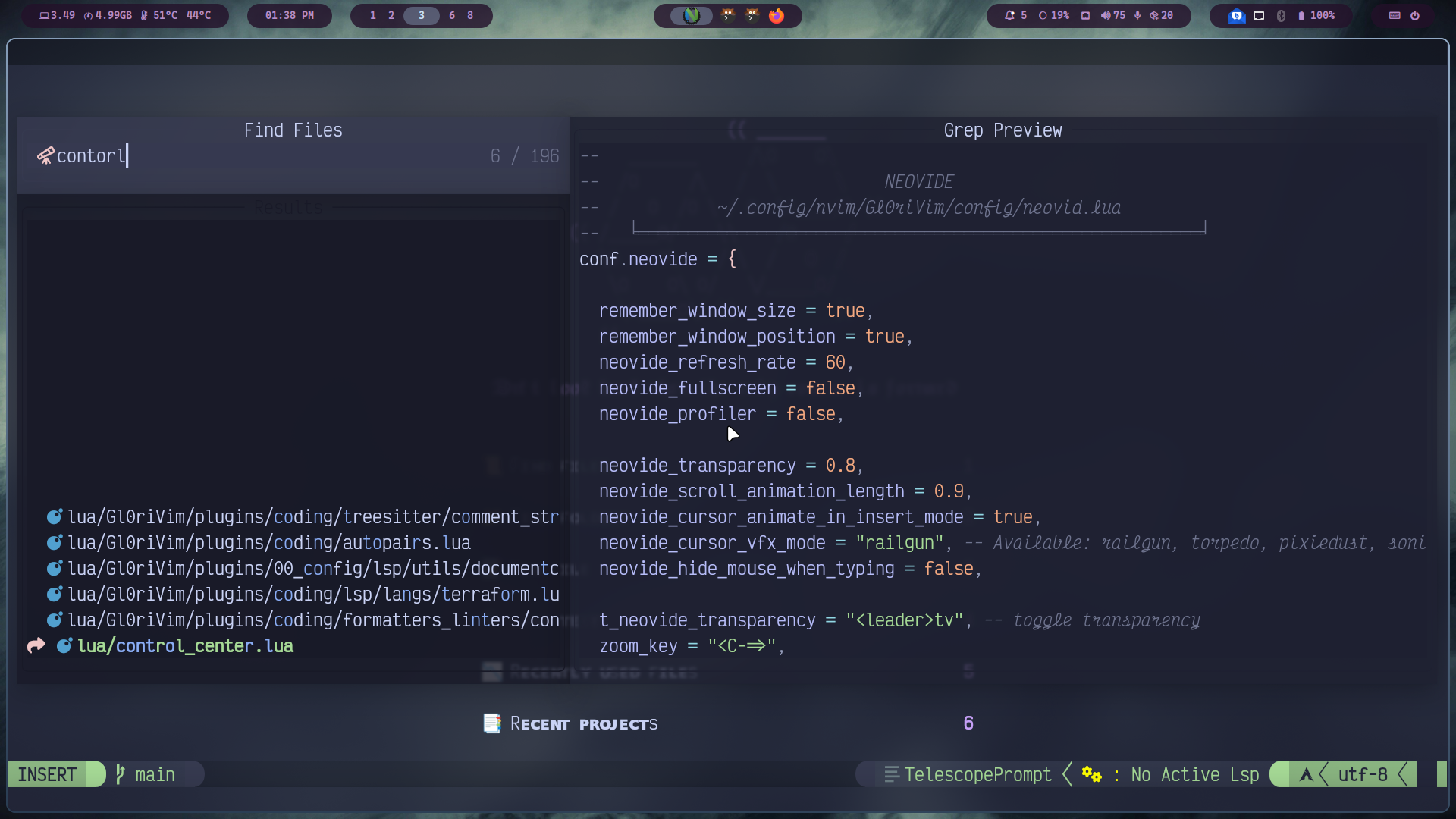Select the terraform.lua file result
The height and width of the screenshot is (819, 1456).
pos(312,594)
